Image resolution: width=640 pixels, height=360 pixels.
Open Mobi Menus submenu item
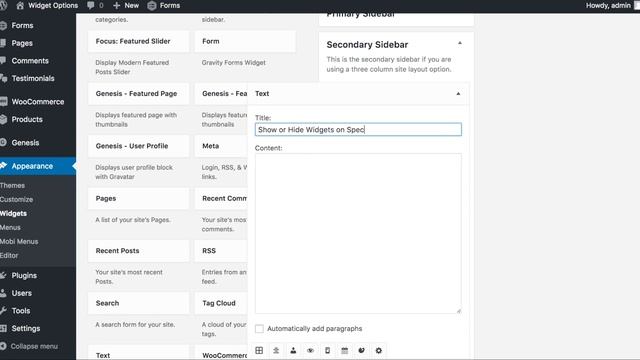(x=19, y=241)
